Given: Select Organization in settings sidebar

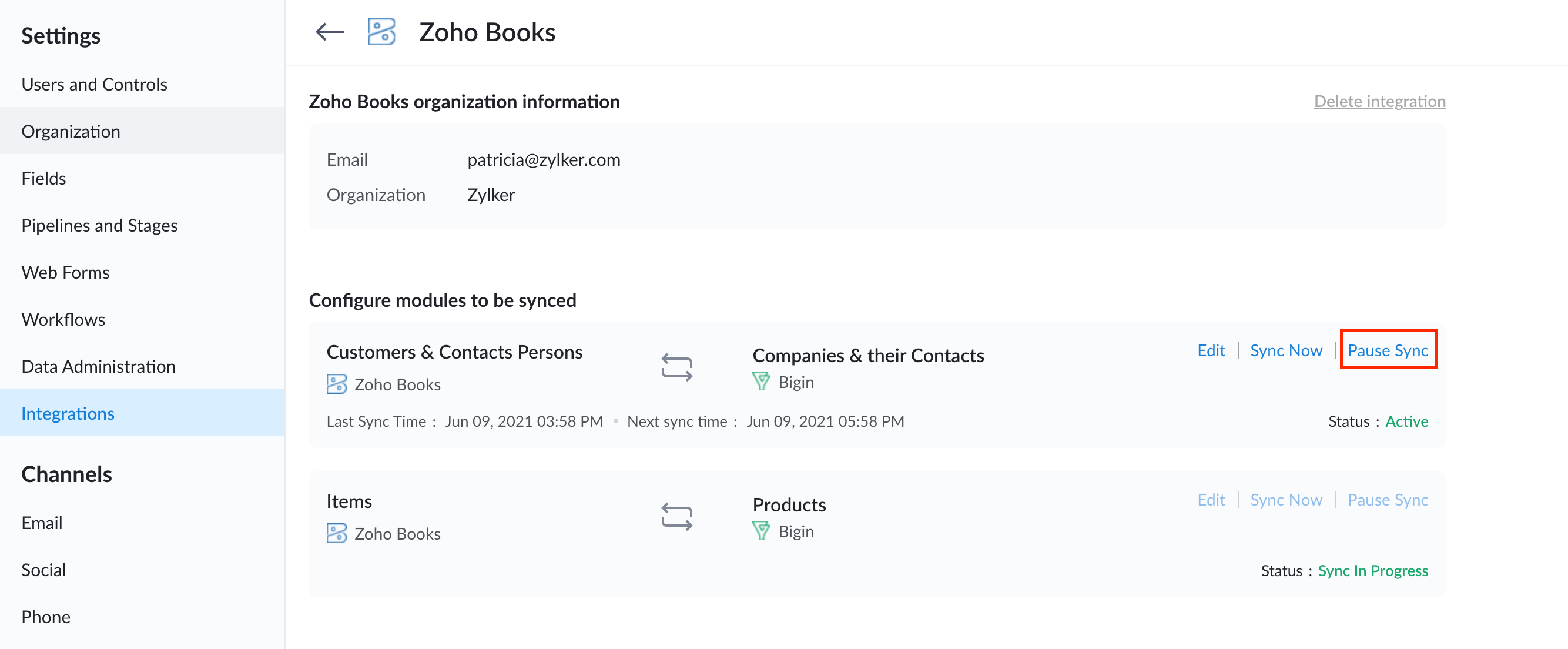Looking at the screenshot, I should click(x=71, y=131).
